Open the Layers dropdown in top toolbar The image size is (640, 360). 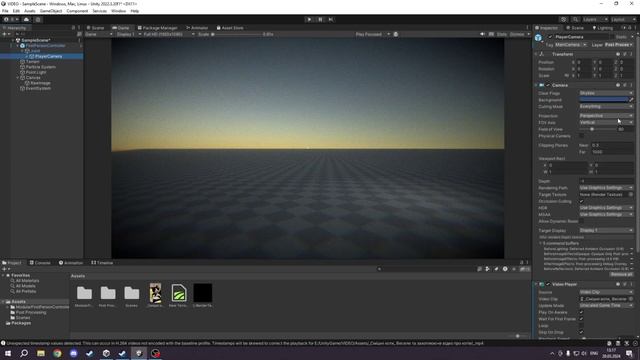coord(595,19)
